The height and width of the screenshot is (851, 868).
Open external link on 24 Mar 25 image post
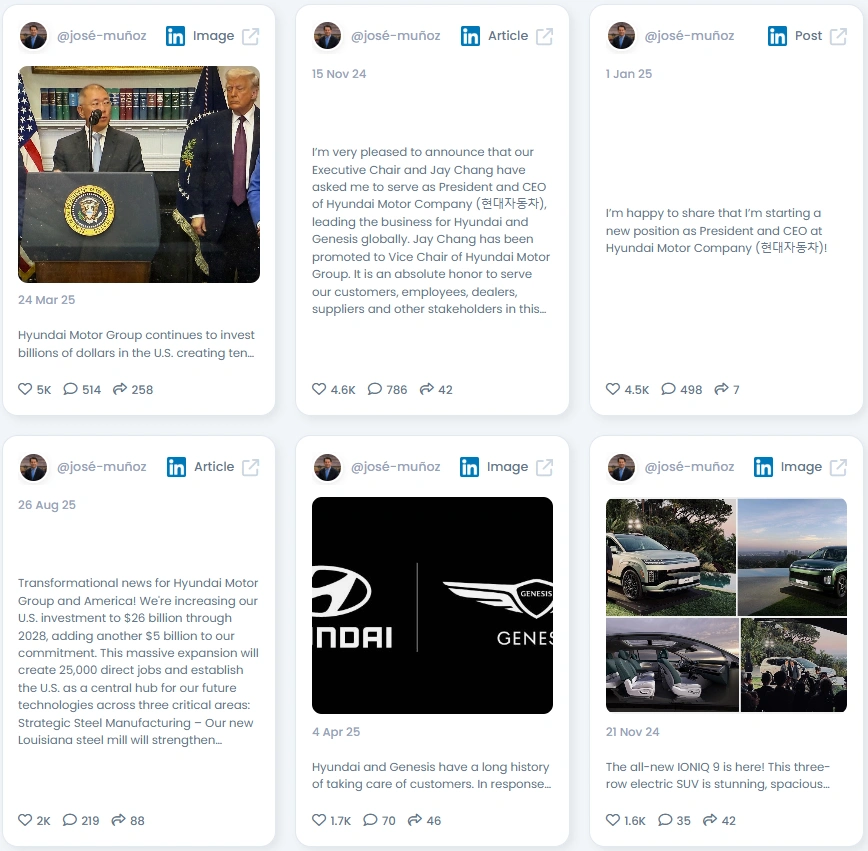251,37
